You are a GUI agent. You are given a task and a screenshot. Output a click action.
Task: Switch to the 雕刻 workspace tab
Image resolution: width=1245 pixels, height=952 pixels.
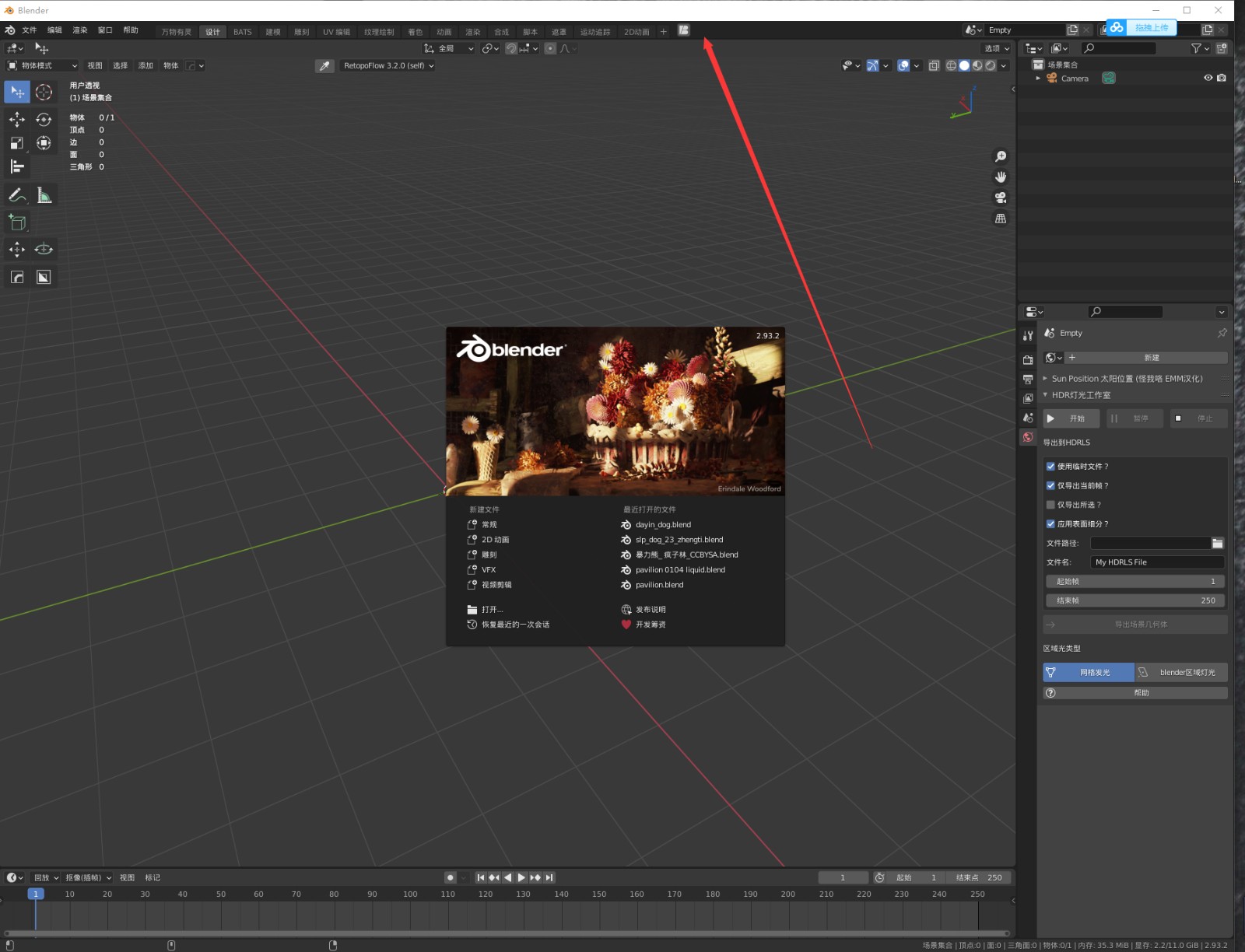(x=302, y=32)
